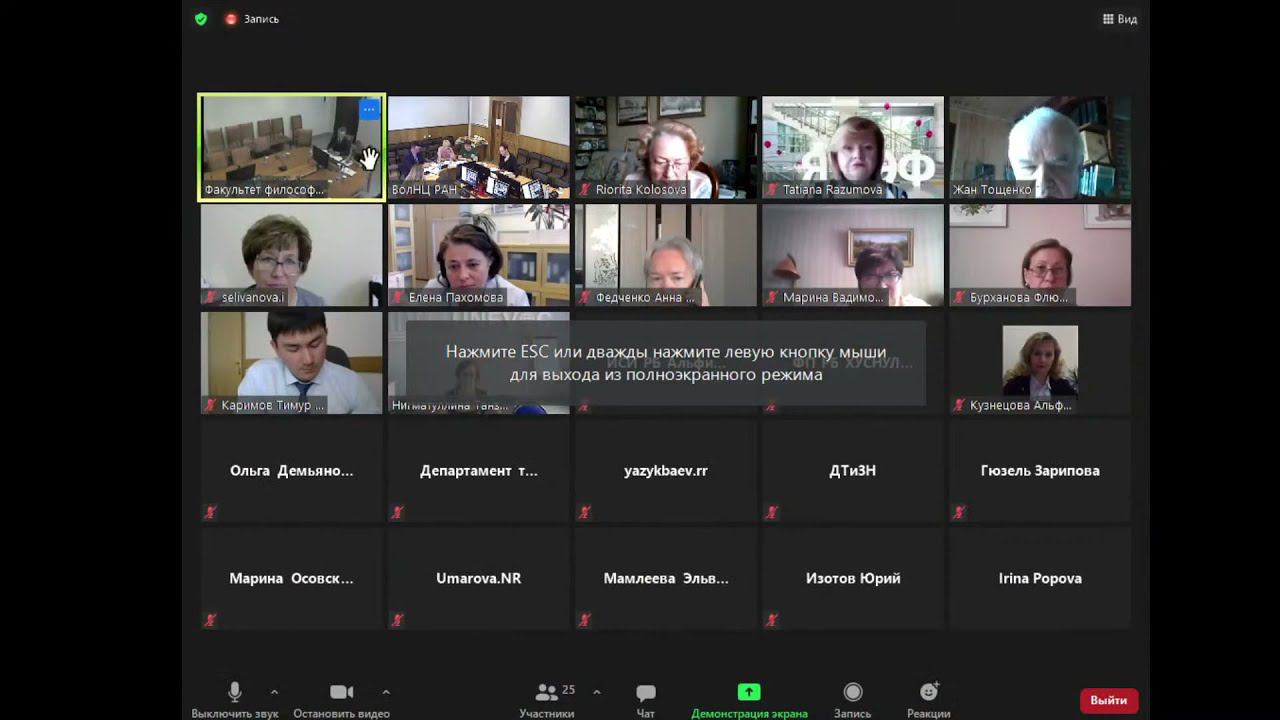This screenshot has width=1280, height=720.
Task: Open the Участники participants panel
Action: point(547,700)
